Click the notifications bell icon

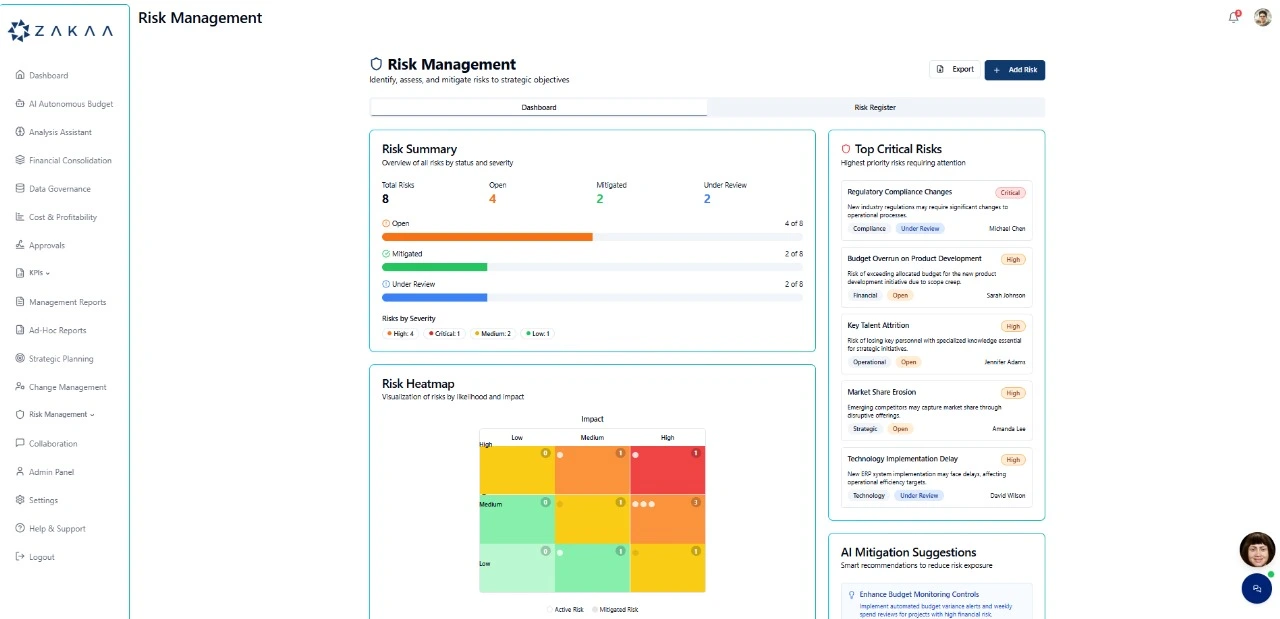(x=1233, y=17)
